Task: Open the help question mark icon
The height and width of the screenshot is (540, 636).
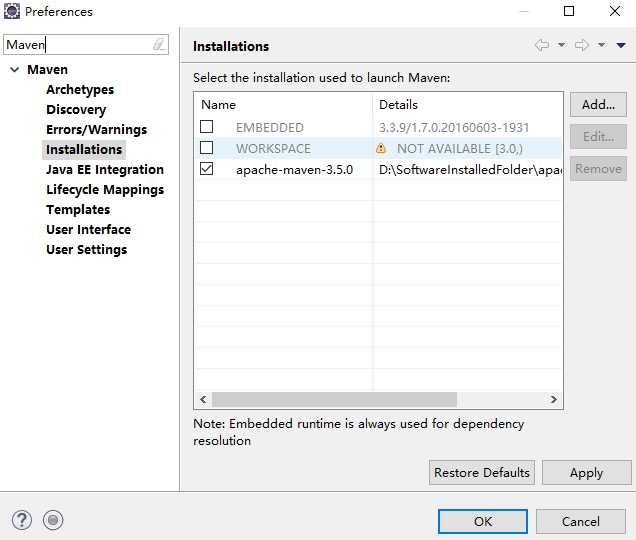Action: click(x=21, y=520)
